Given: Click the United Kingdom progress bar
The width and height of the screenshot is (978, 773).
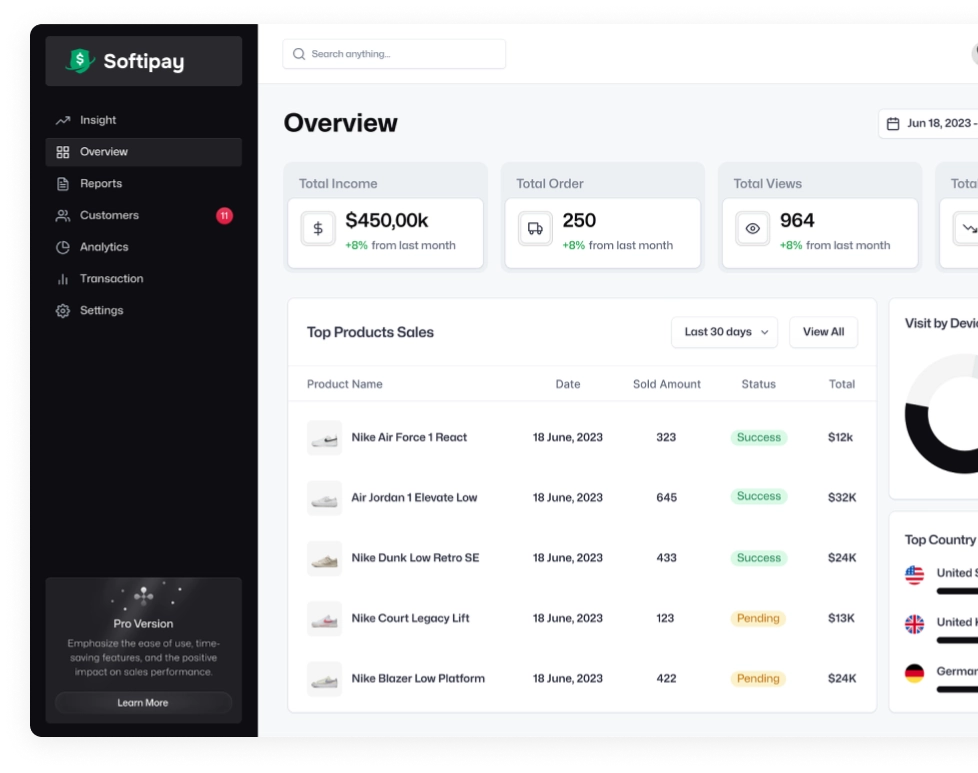Looking at the screenshot, I should tap(957, 641).
